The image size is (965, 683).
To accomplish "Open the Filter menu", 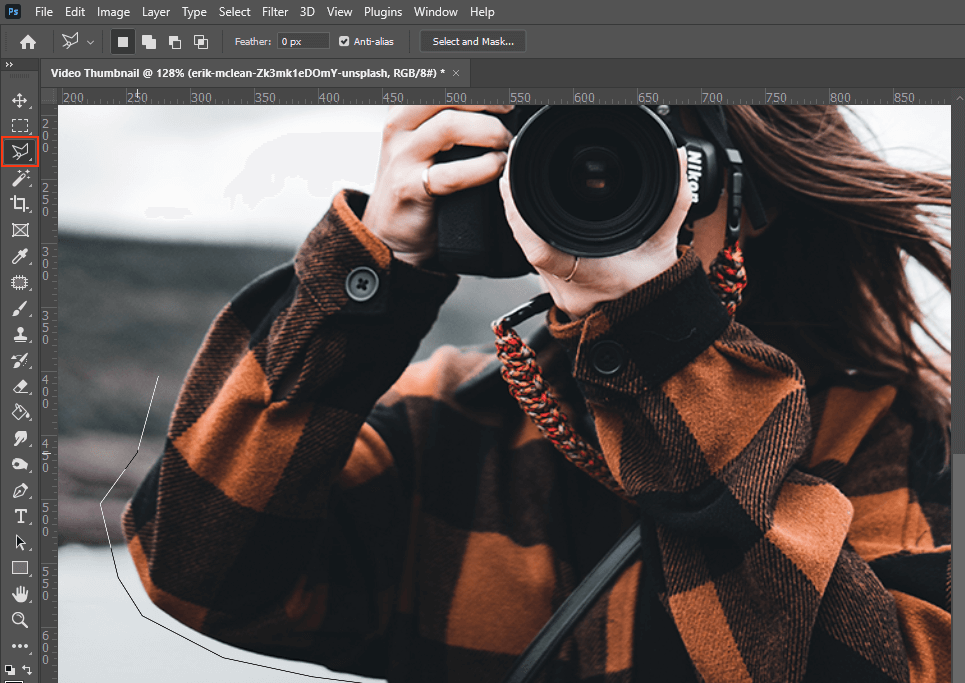I will 274,12.
